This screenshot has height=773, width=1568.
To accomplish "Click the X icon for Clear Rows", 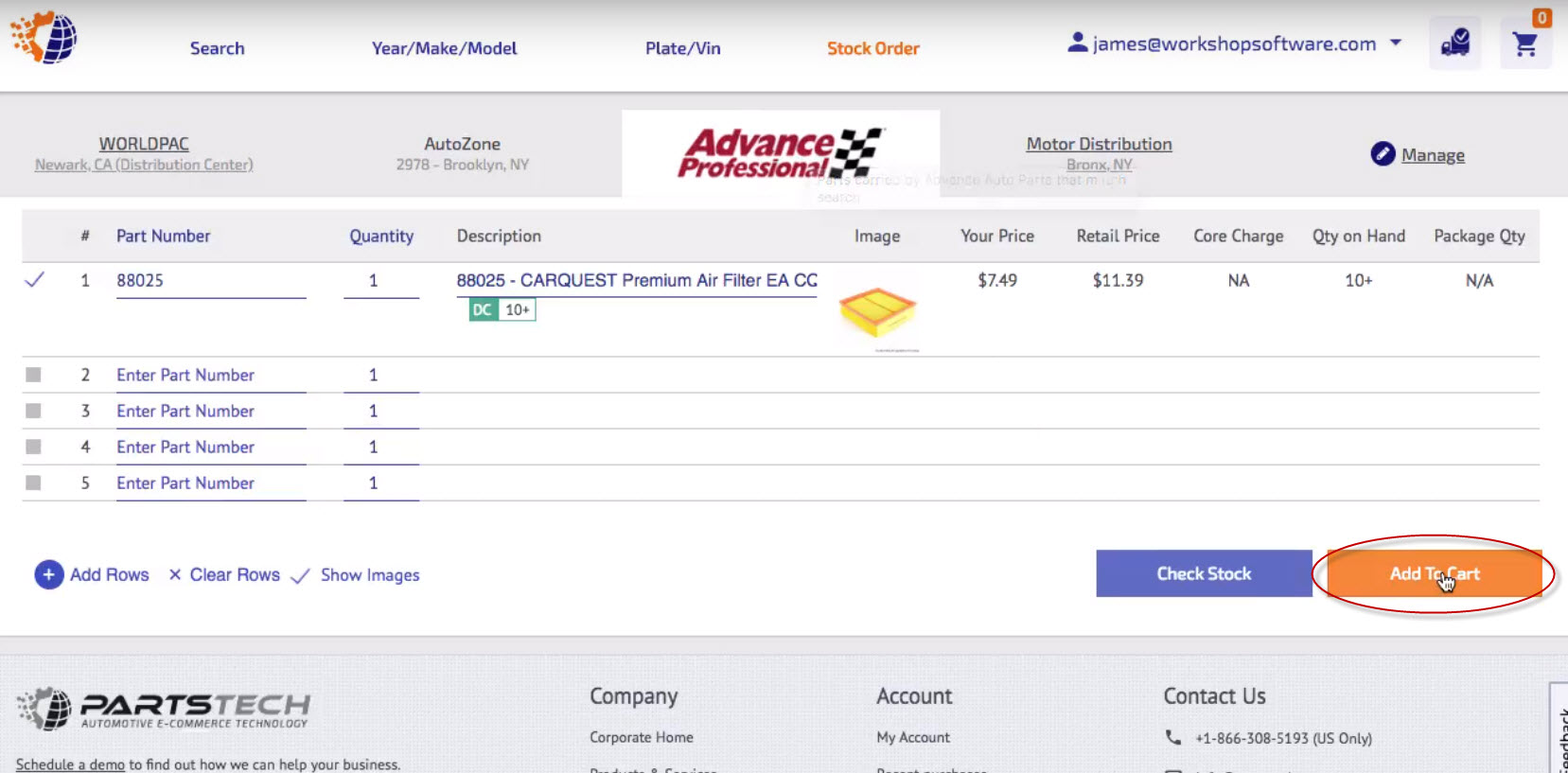I will 175,574.
